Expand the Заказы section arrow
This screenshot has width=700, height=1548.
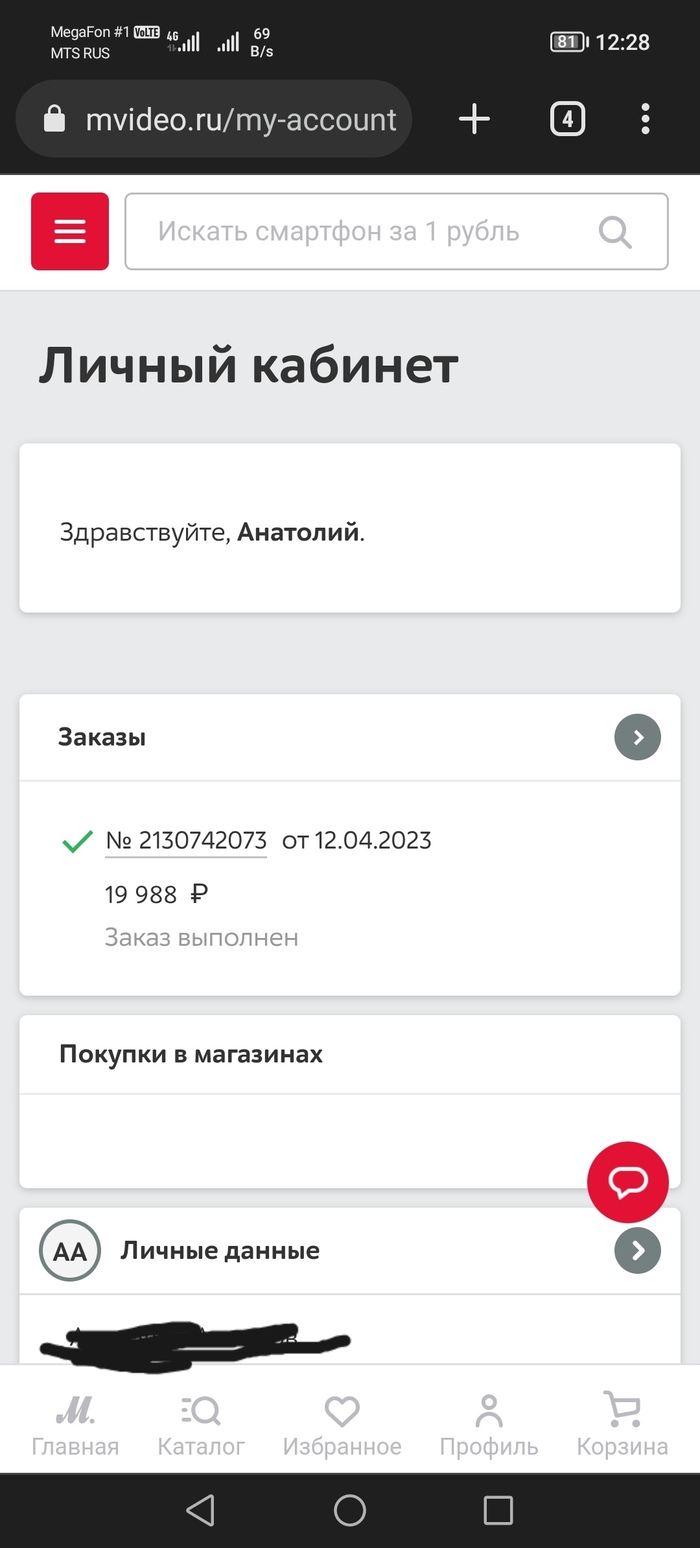pos(637,737)
